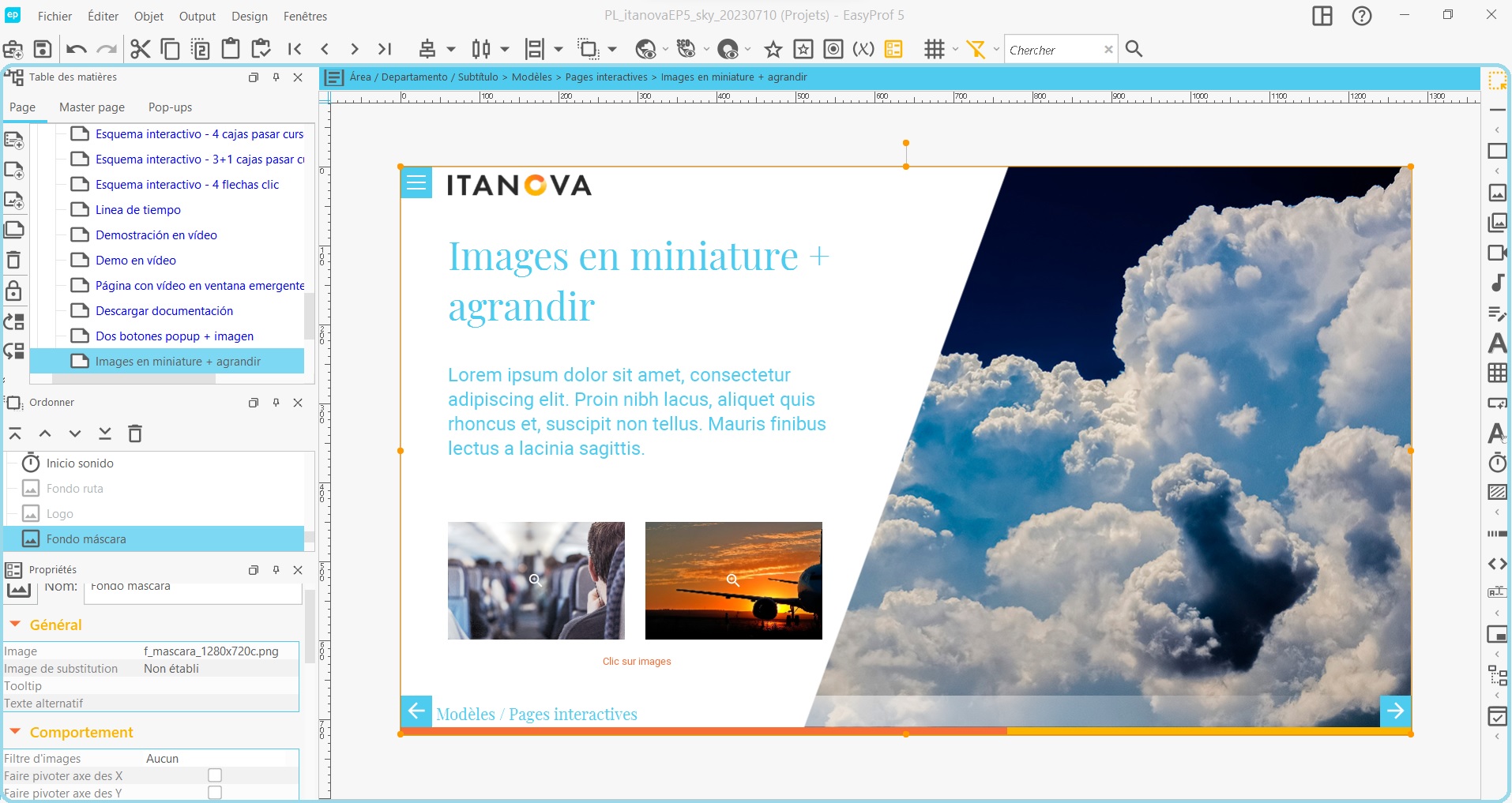Open the page Images en miniature + agrandir
Viewport: 1512px width, 803px height.
pyautogui.click(x=185, y=361)
